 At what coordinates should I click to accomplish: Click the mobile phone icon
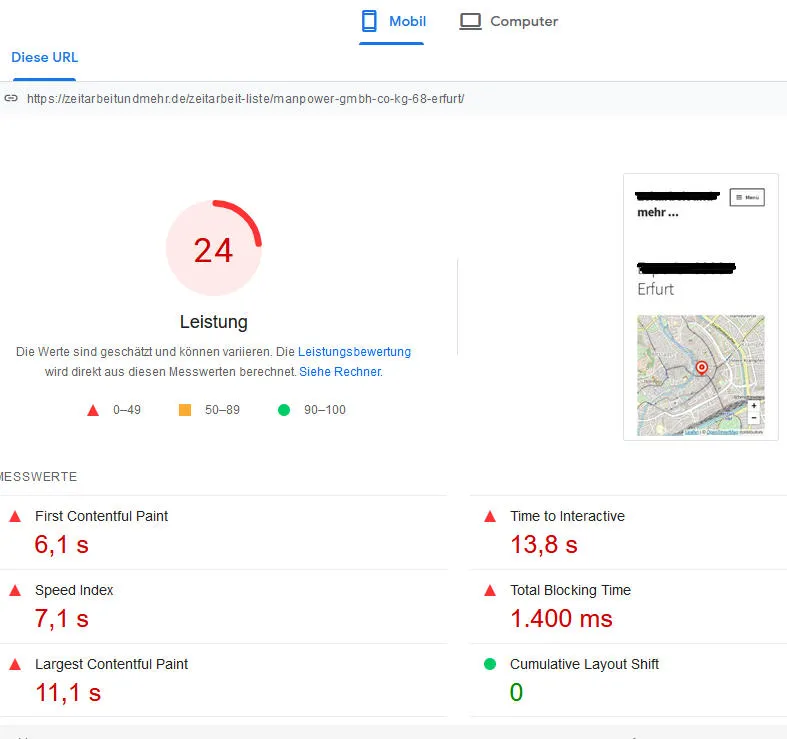(x=369, y=22)
